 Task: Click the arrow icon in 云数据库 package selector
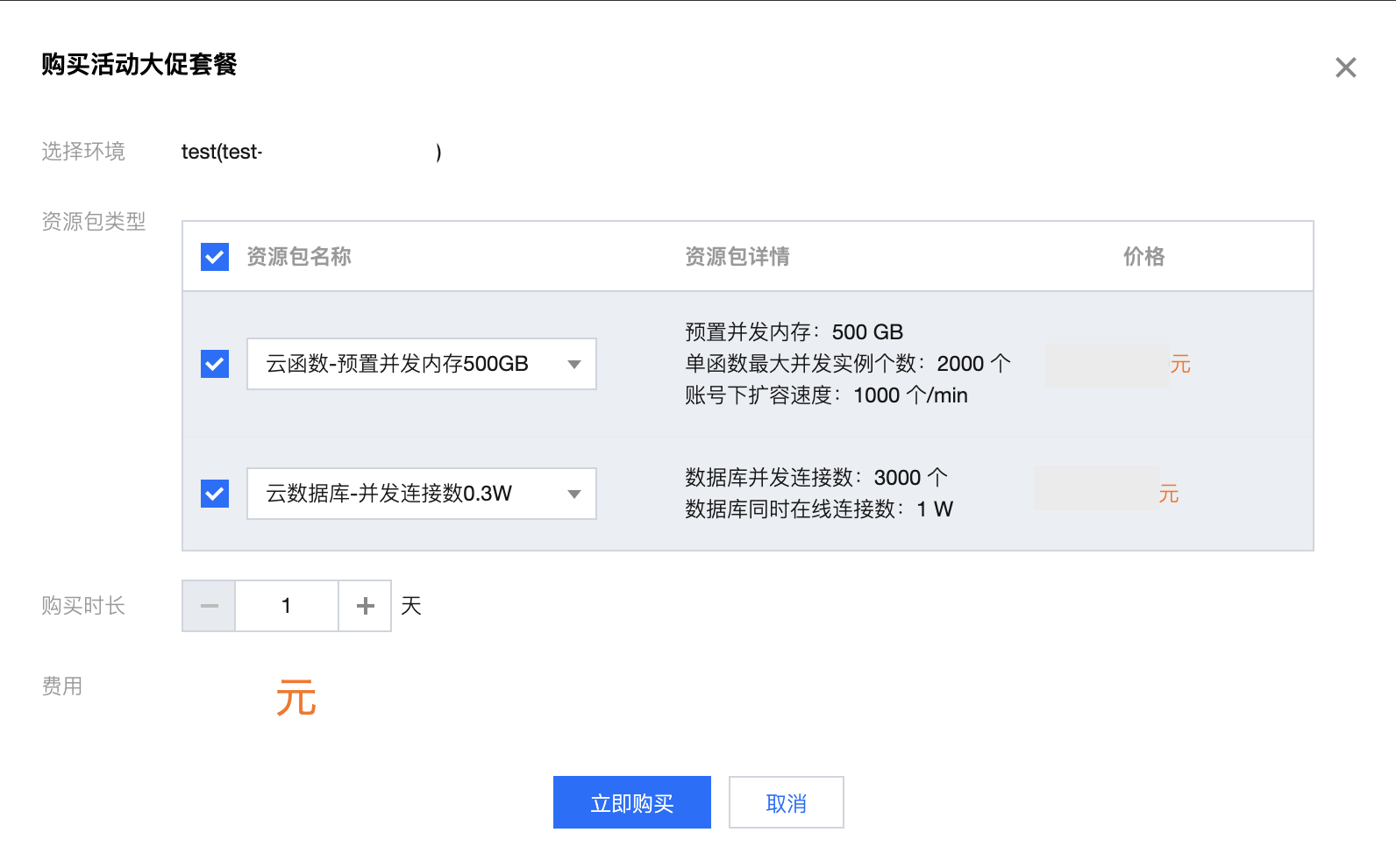point(574,494)
